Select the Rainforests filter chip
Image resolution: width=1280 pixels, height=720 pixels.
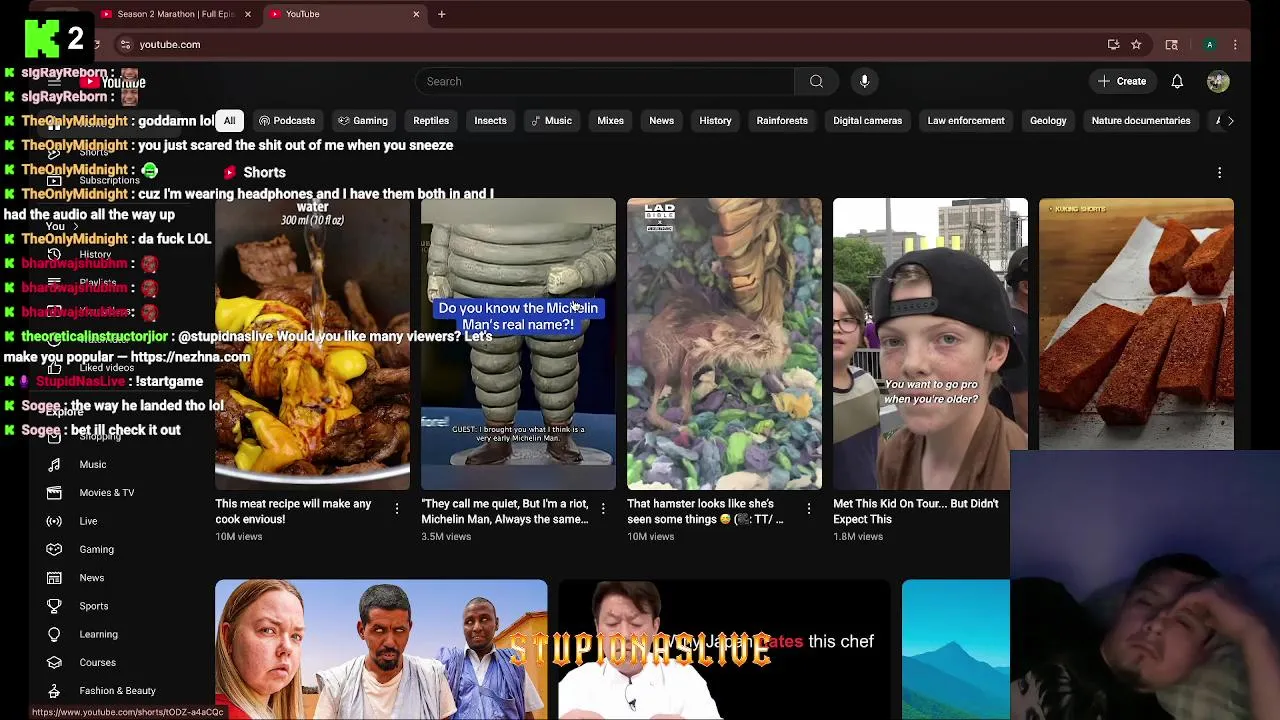782,120
